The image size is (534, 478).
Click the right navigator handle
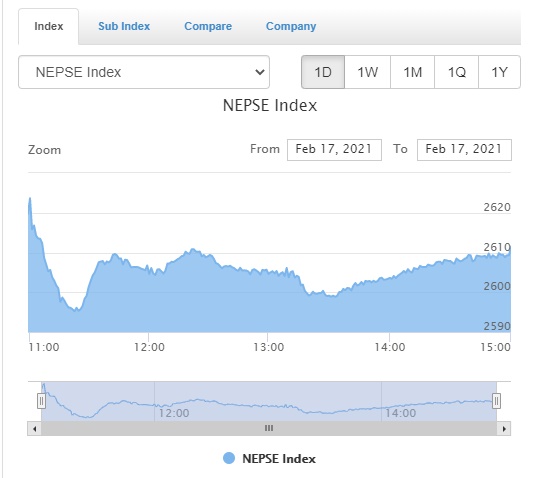click(x=497, y=401)
